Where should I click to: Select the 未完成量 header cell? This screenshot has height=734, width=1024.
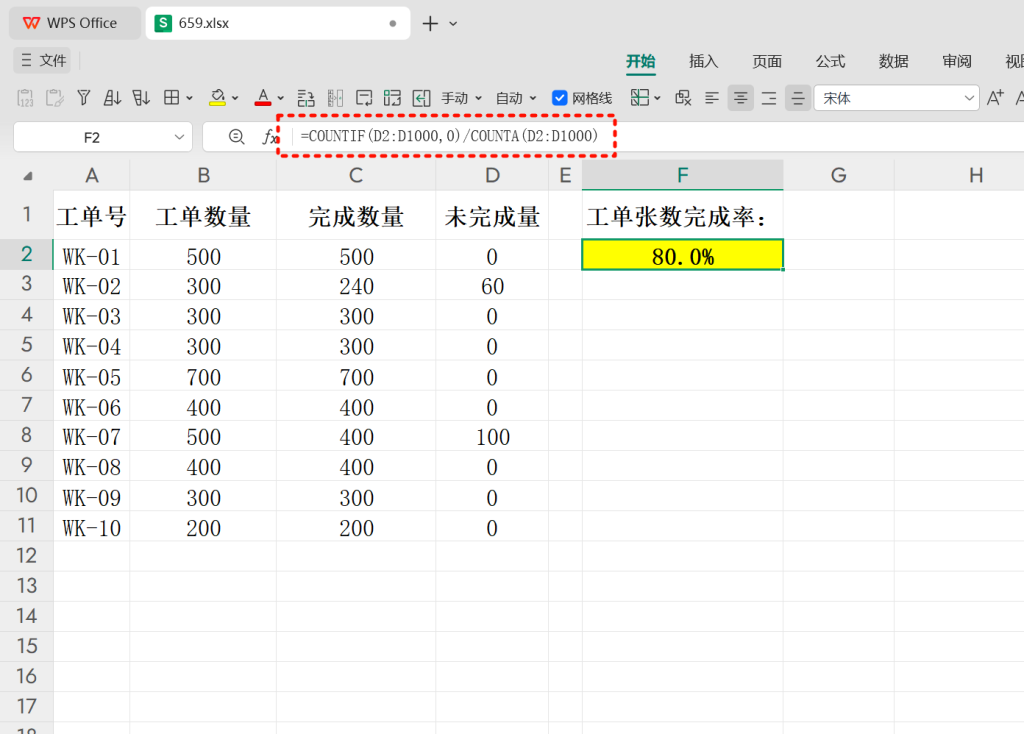click(x=492, y=215)
